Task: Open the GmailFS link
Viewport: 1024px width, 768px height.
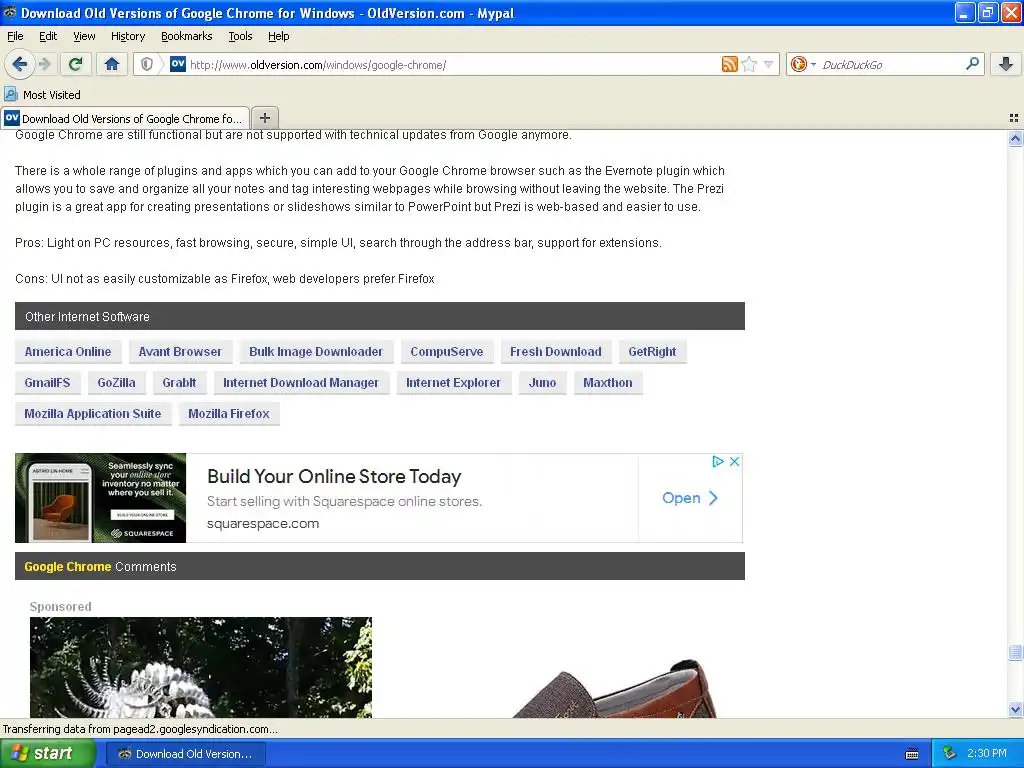Action: 47,383
